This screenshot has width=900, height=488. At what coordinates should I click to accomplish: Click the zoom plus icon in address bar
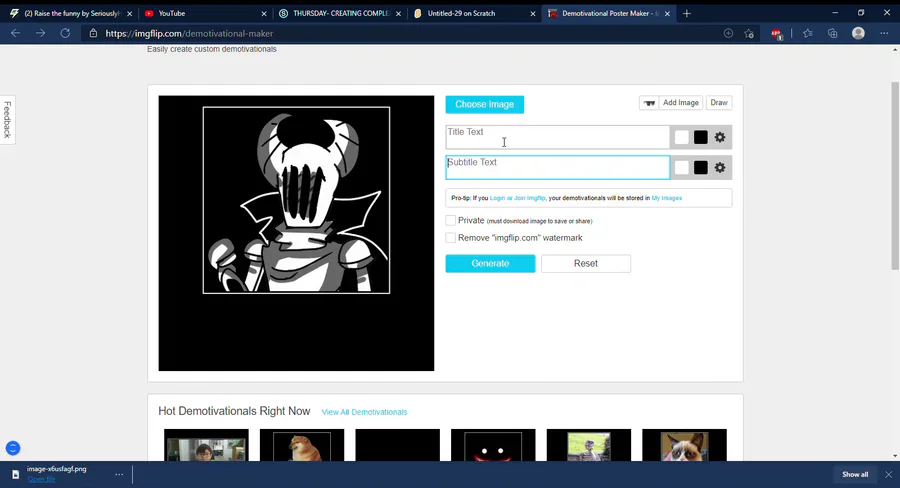pos(728,33)
